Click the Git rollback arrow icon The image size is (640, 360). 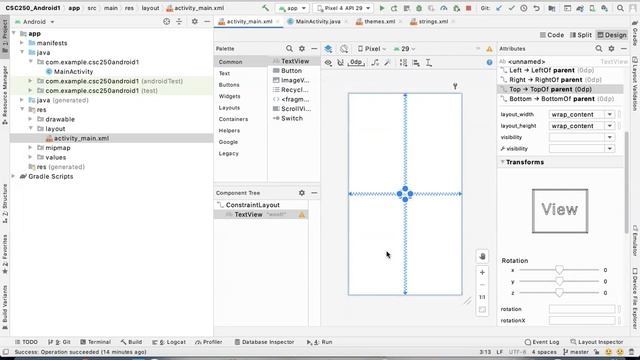[536, 8]
